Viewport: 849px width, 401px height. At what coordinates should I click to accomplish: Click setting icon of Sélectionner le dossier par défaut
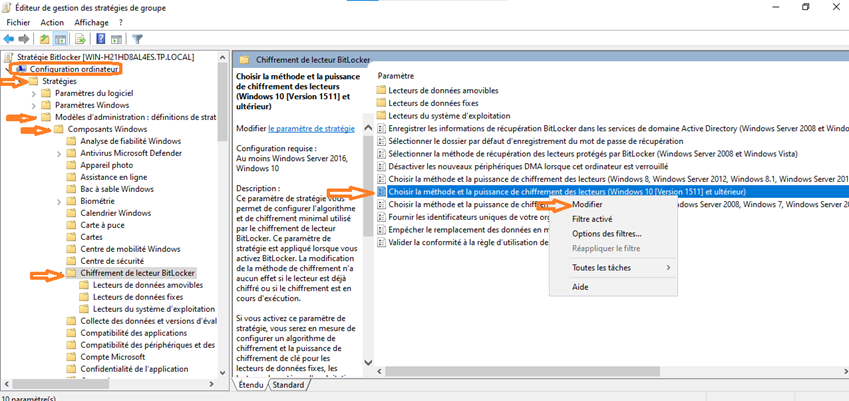coord(381,141)
